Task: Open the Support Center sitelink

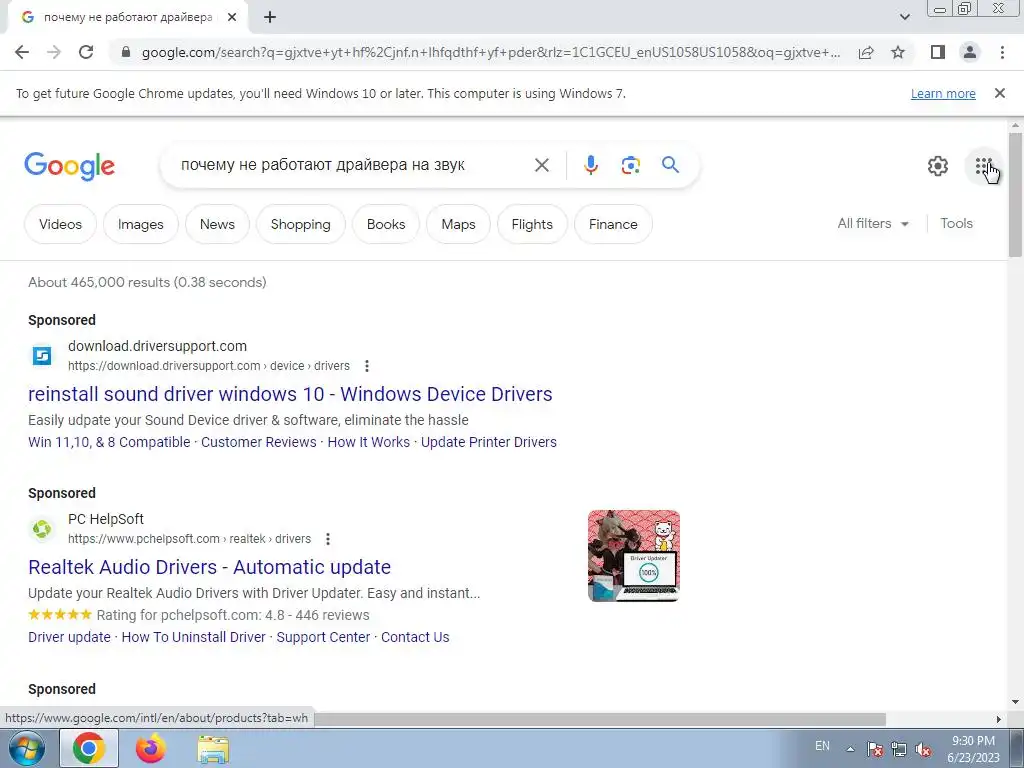Action: tap(323, 637)
